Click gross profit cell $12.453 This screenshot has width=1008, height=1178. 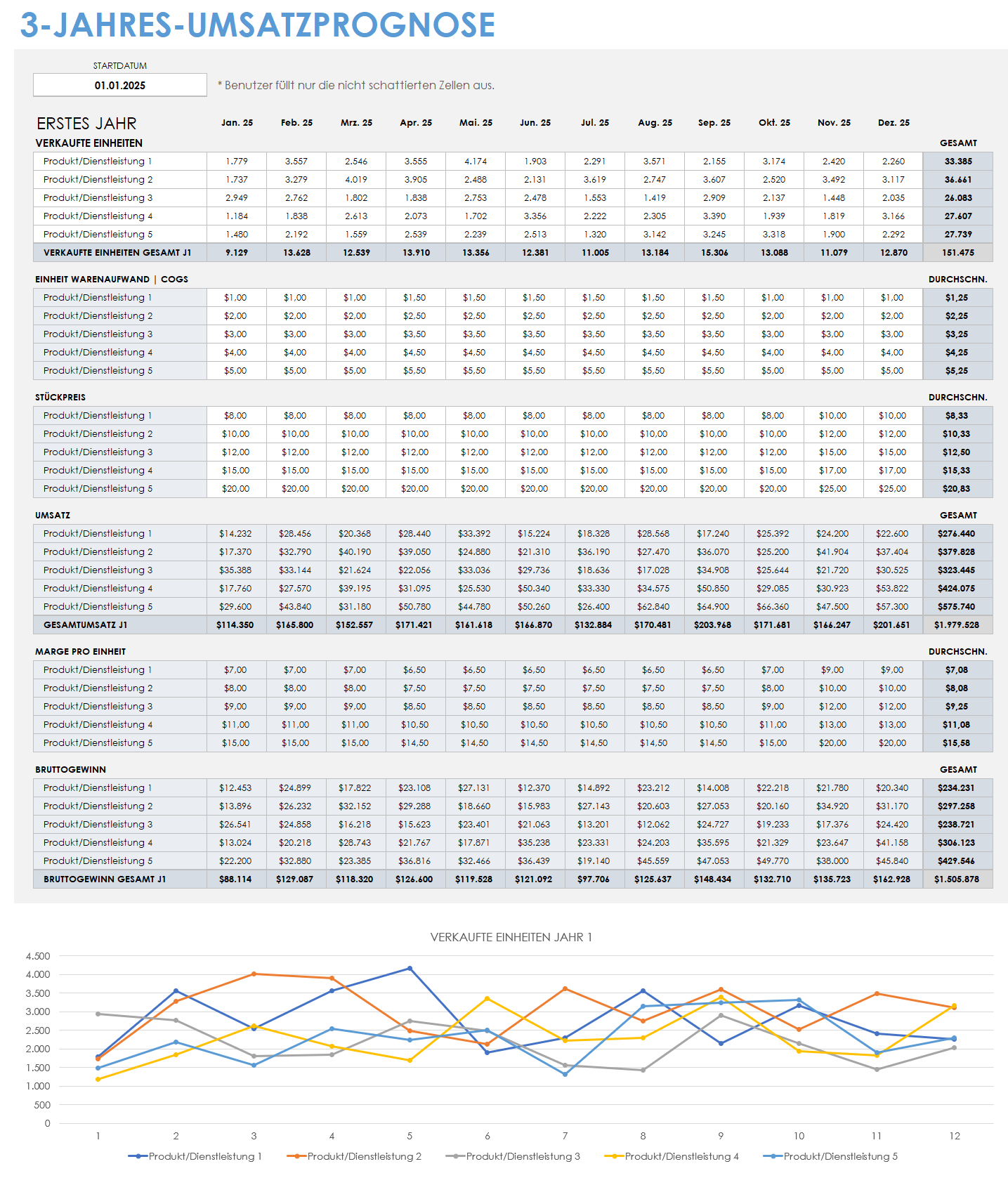click(237, 788)
